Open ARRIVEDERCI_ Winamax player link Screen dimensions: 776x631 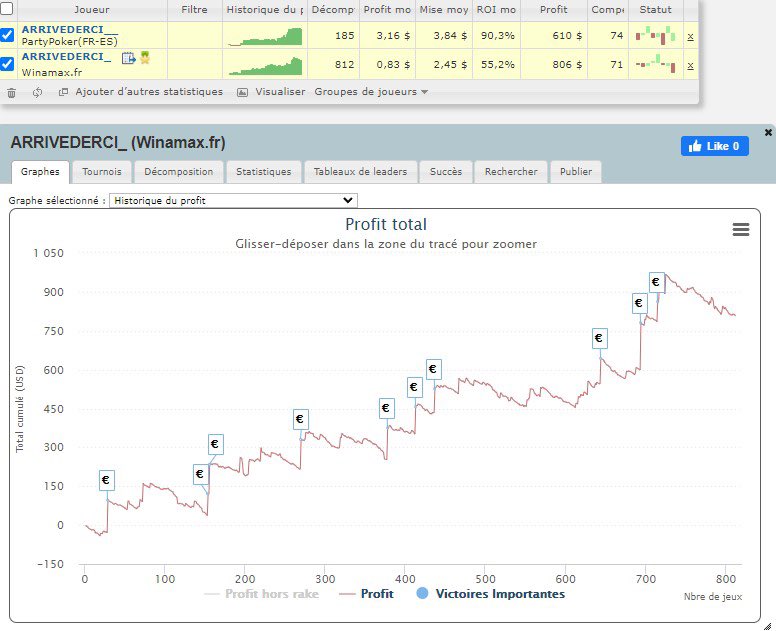(66, 56)
